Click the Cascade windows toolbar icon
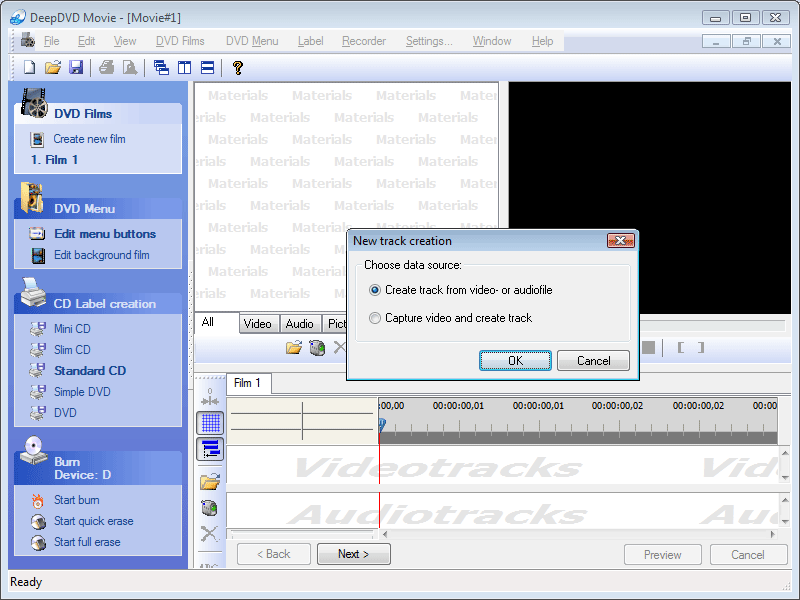Screen dimensions: 800x600 [161, 67]
